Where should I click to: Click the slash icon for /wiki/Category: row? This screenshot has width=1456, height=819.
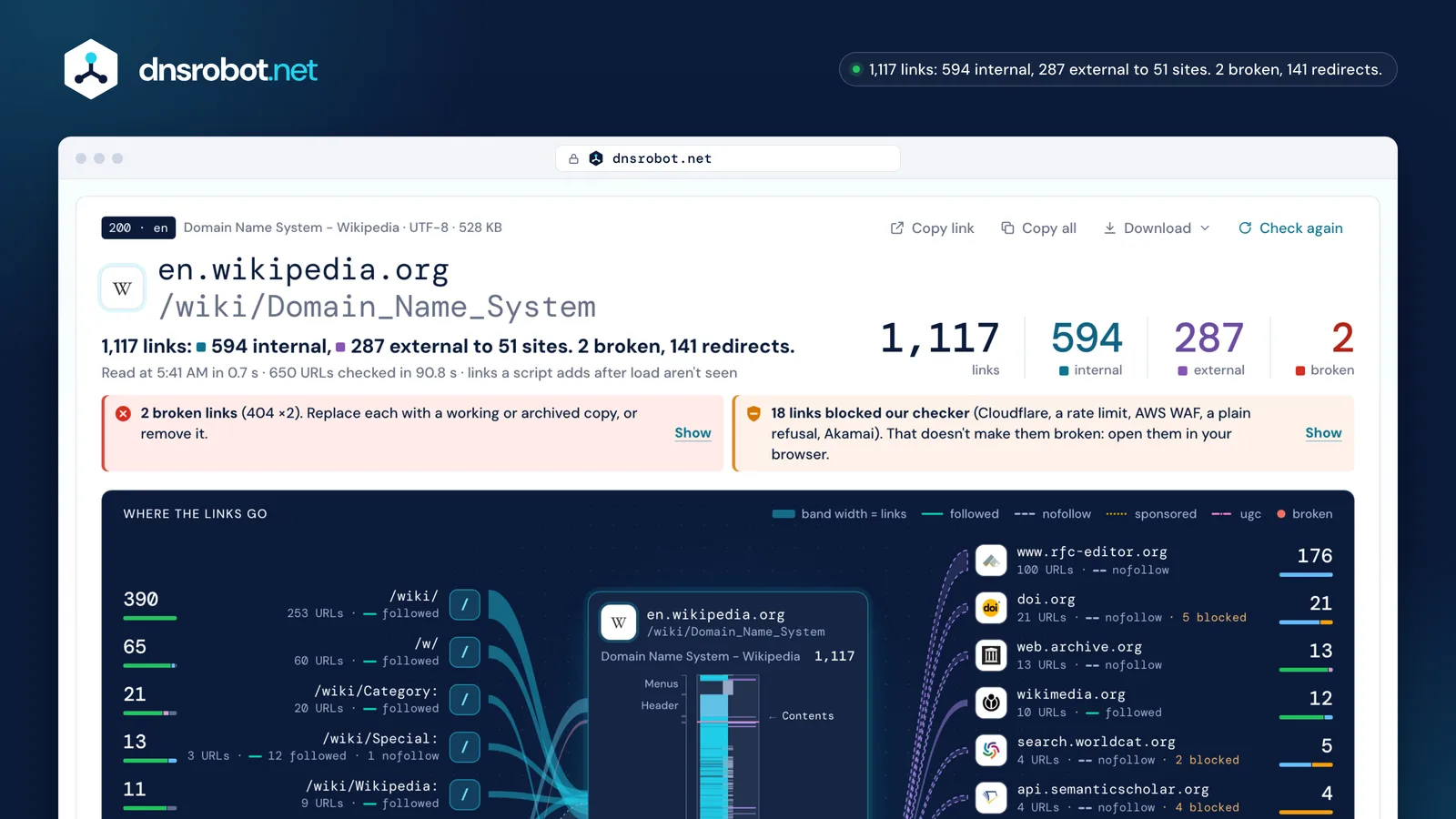[464, 699]
